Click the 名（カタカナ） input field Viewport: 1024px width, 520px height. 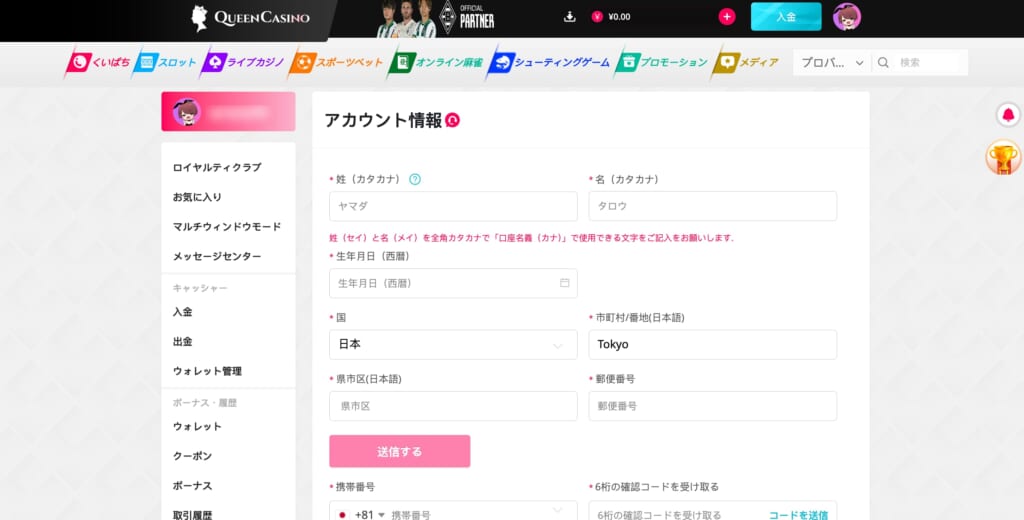coord(712,206)
